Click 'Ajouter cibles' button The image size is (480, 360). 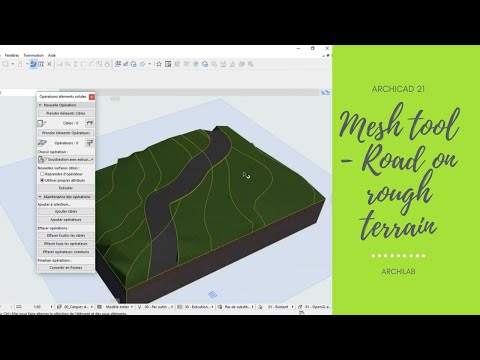(66, 211)
